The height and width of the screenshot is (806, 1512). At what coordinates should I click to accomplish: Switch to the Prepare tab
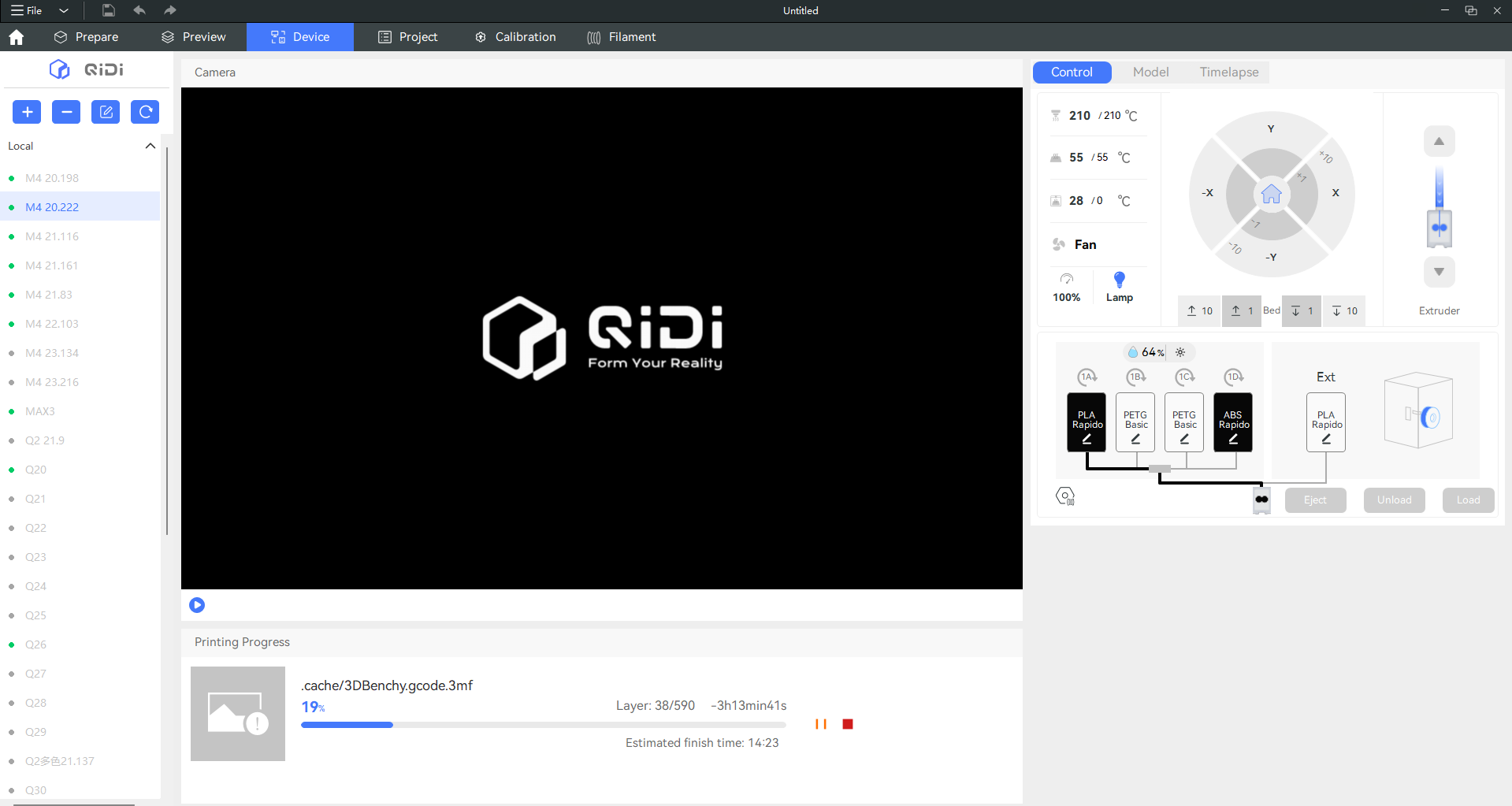pos(87,37)
